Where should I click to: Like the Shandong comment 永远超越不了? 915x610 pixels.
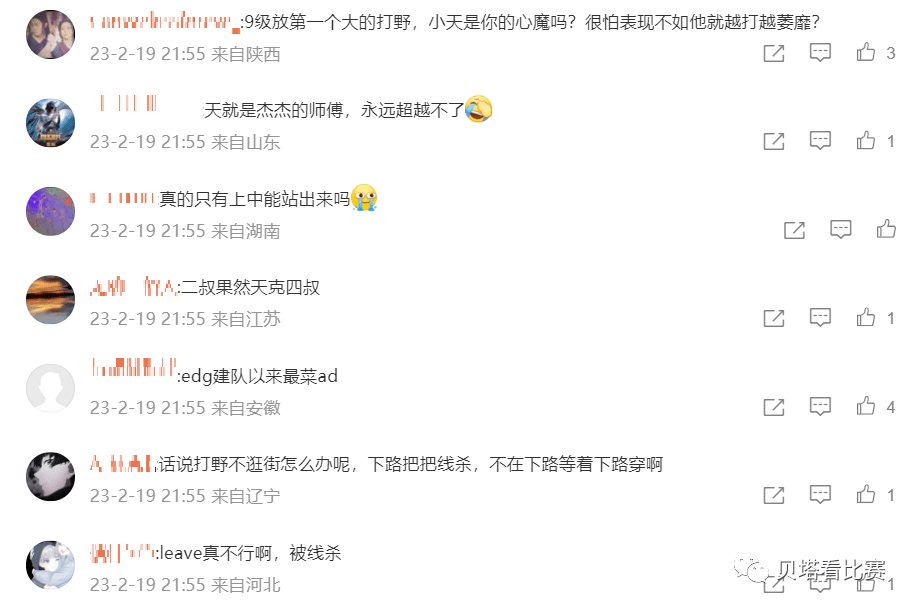[866, 141]
